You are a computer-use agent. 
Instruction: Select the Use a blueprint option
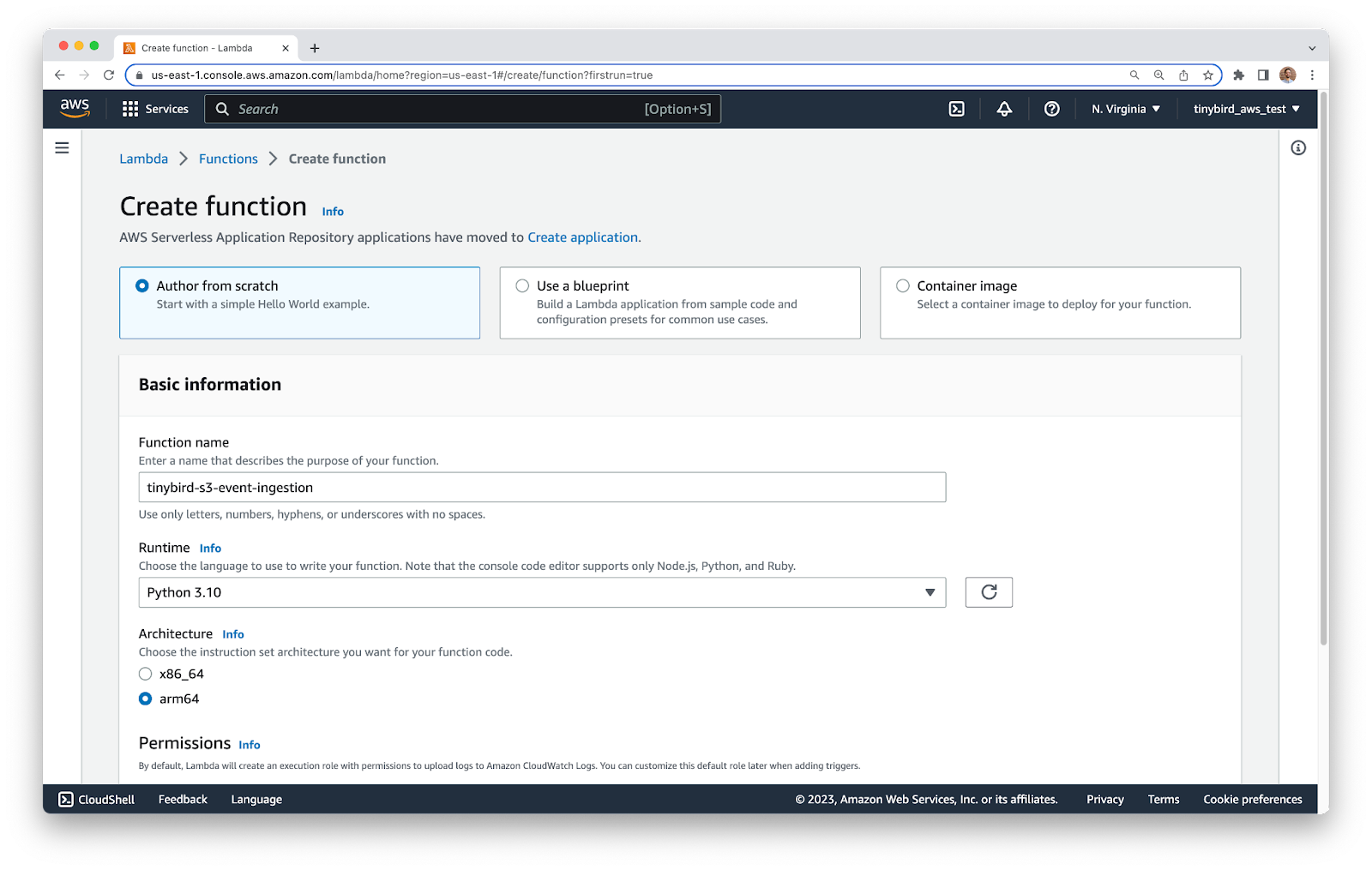[522, 286]
